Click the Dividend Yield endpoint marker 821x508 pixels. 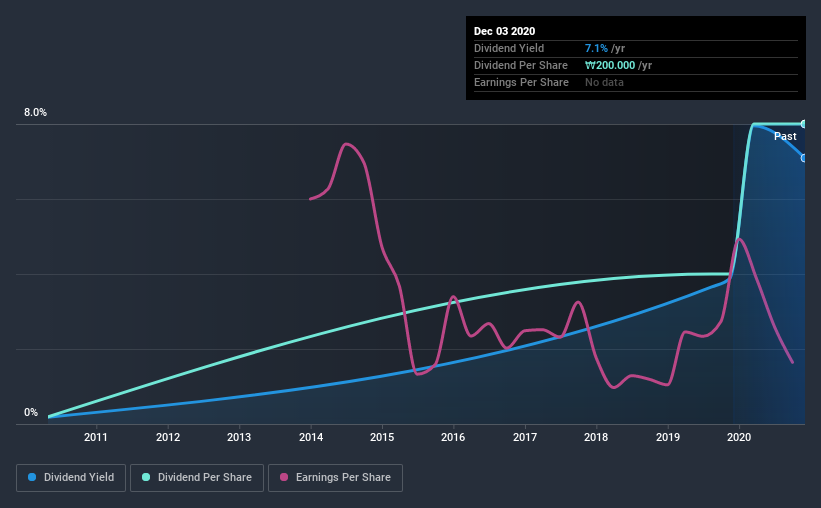coord(803,158)
